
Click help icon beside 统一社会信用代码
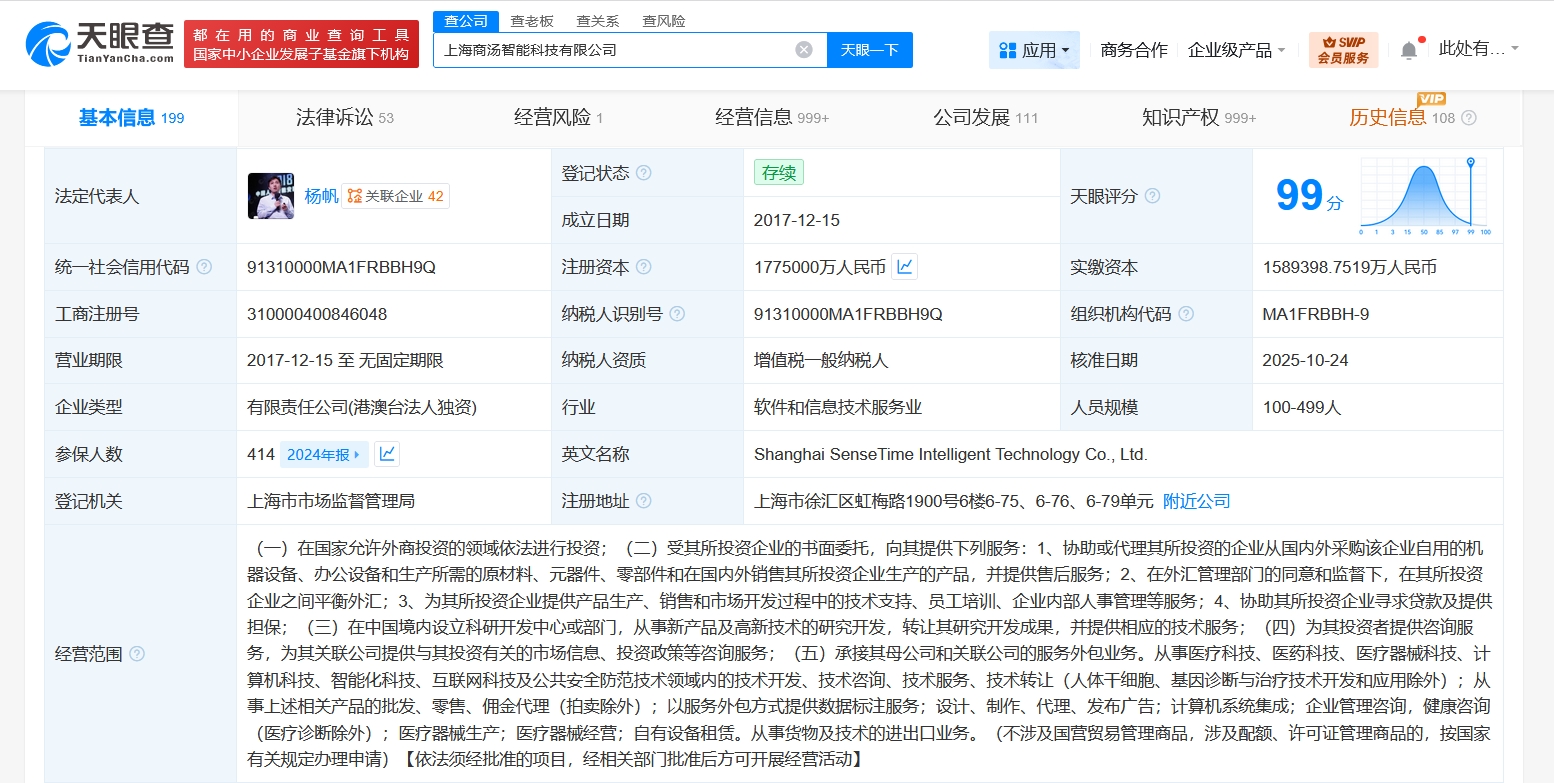(x=204, y=267)
